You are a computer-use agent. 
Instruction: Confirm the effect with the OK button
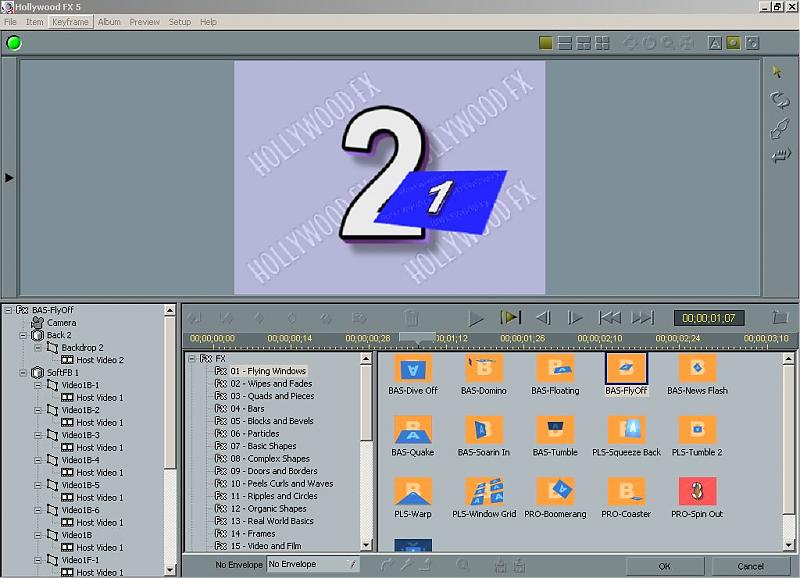[x=665, y=566]
